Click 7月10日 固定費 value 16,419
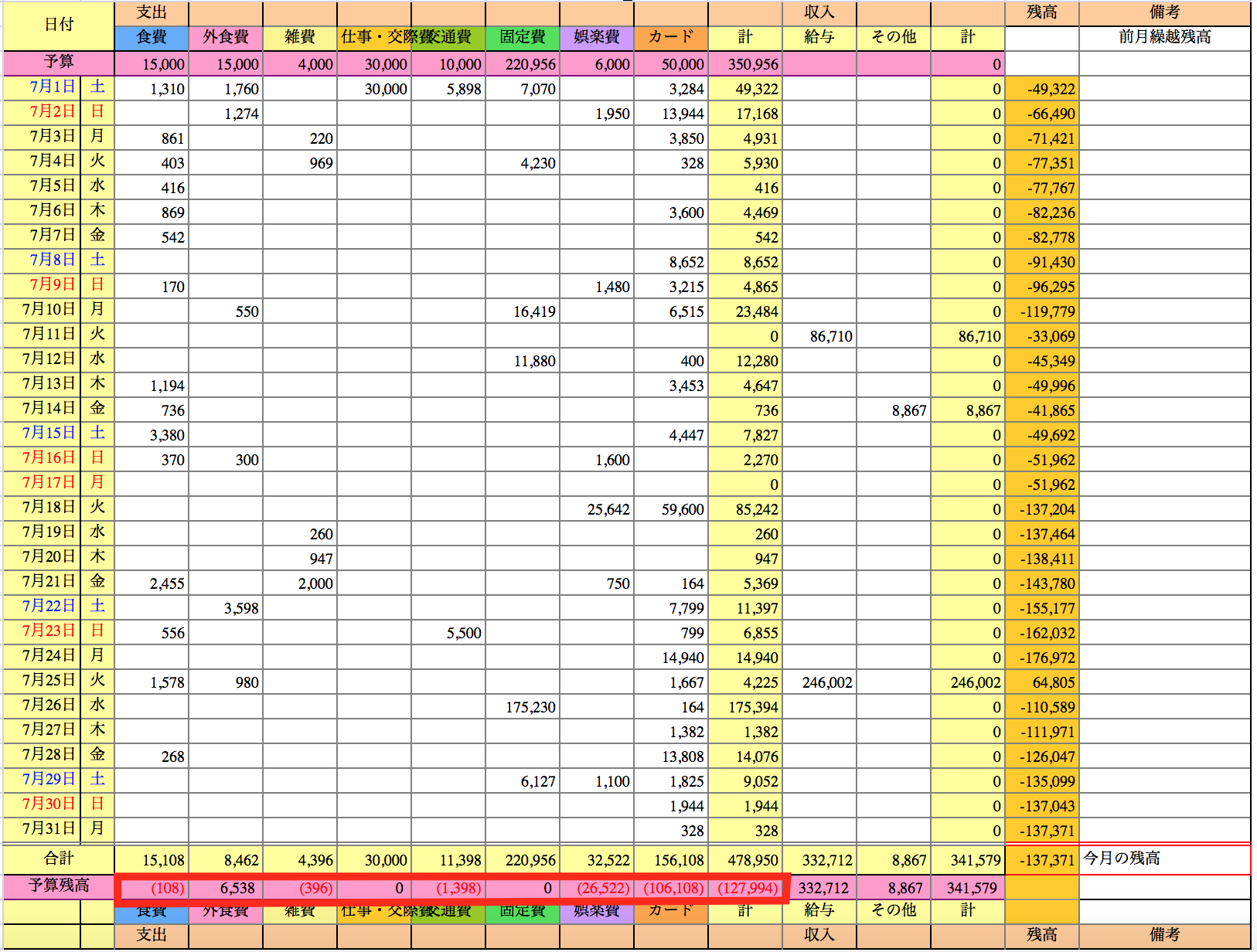 pyautogui.click(x=523, y=311)
